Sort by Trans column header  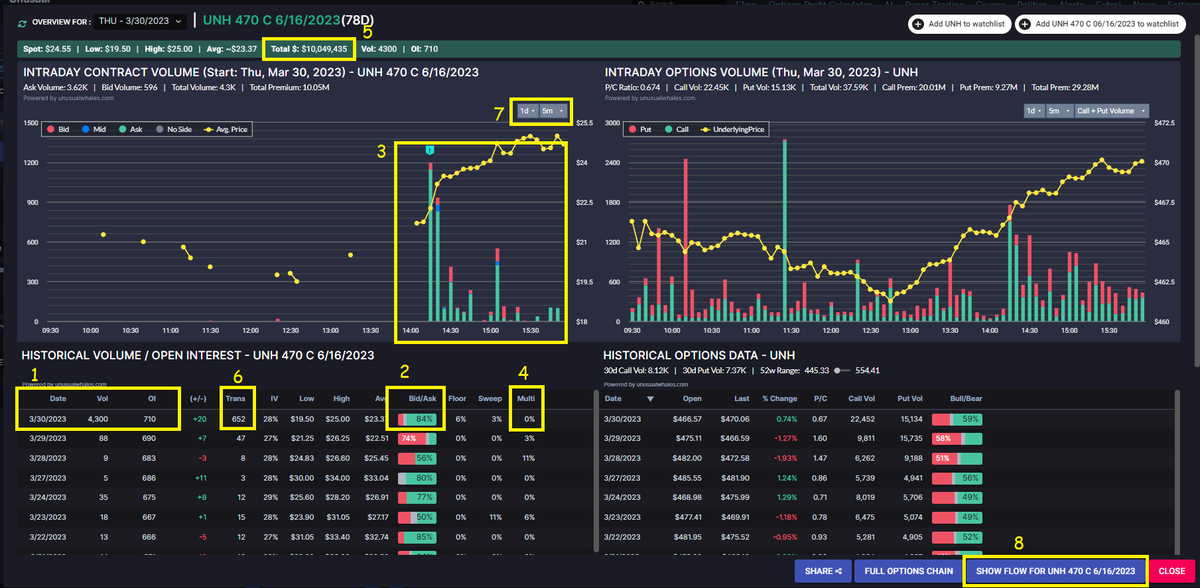tap(235, 397)
